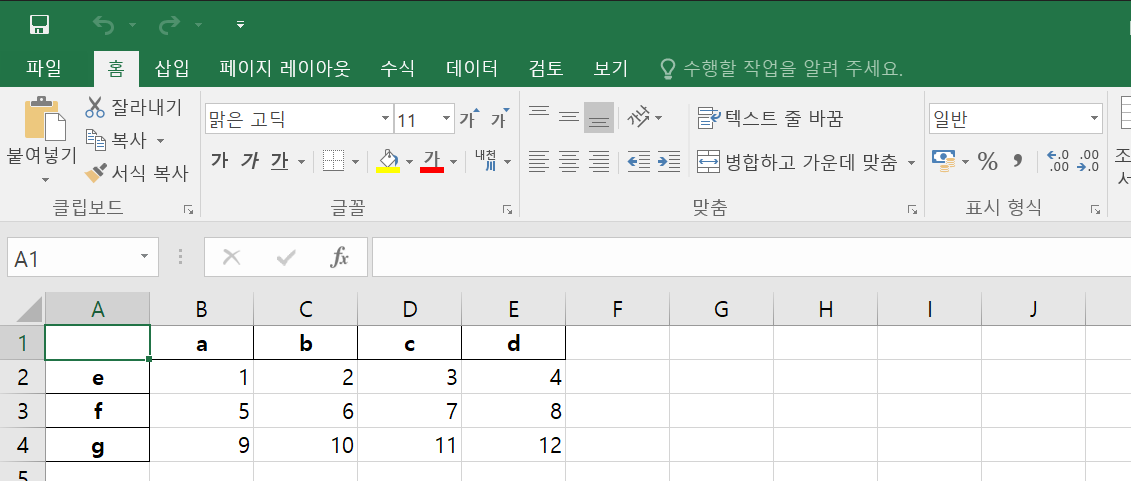Toggle bold formatting (first 가 button)
The width and height of the screenshot is (1131, 481).
(x=220, y=161)
